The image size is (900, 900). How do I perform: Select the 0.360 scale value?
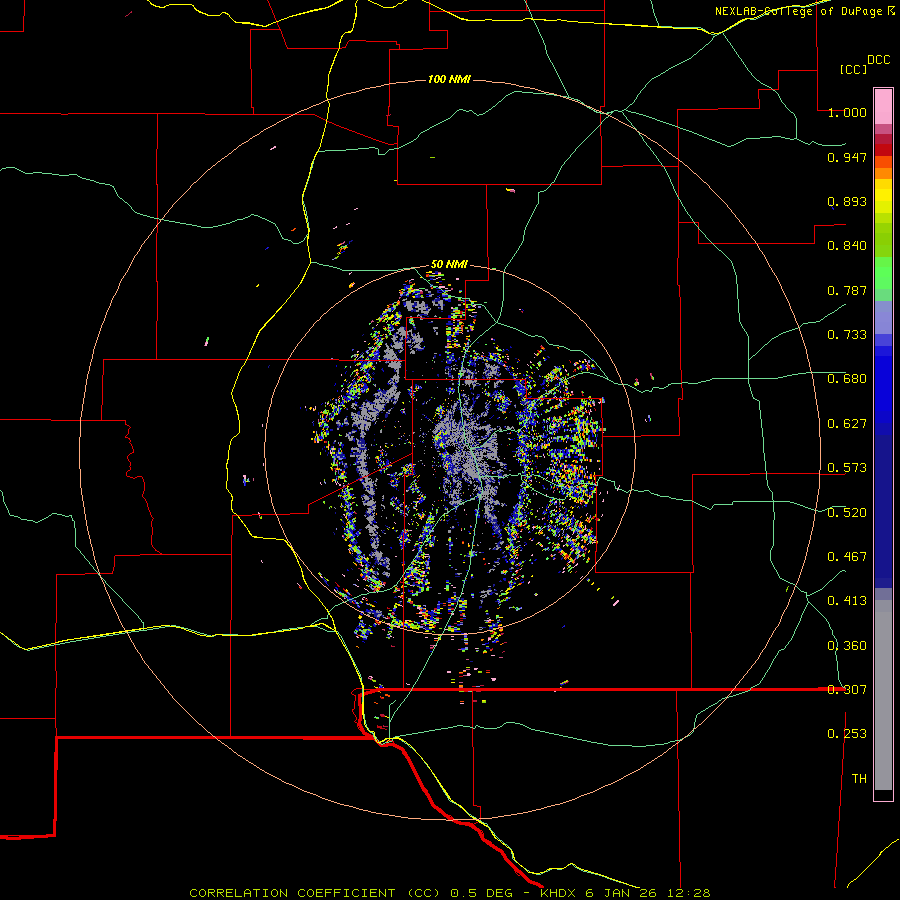[x=847, y=646]
